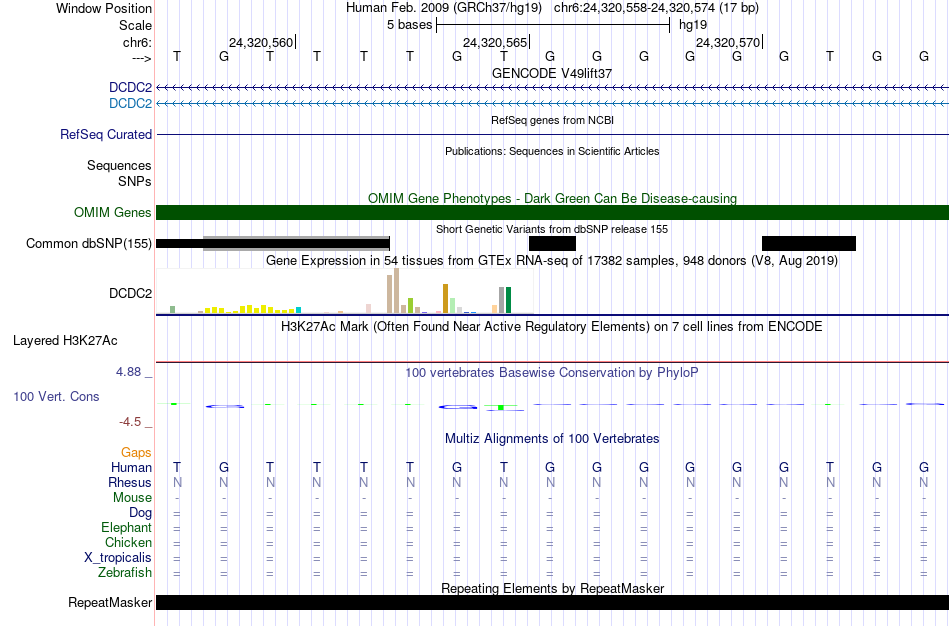Click the dark blue DCDC2 intron arrow line
Screen dimensions: 950x626
[552, 88]
